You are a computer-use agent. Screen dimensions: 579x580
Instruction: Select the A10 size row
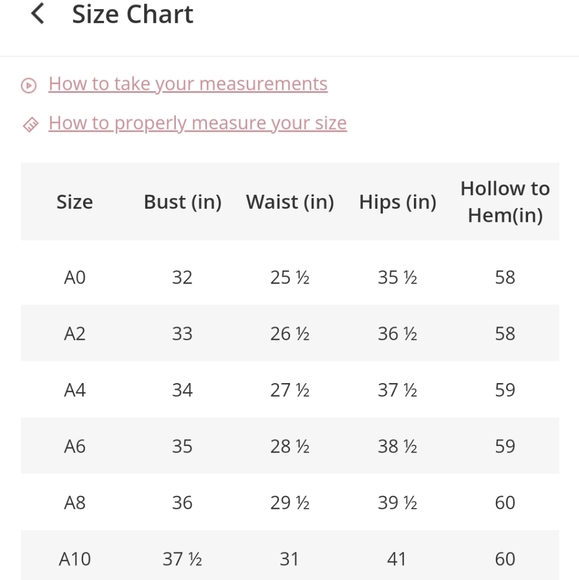point(290,555)
